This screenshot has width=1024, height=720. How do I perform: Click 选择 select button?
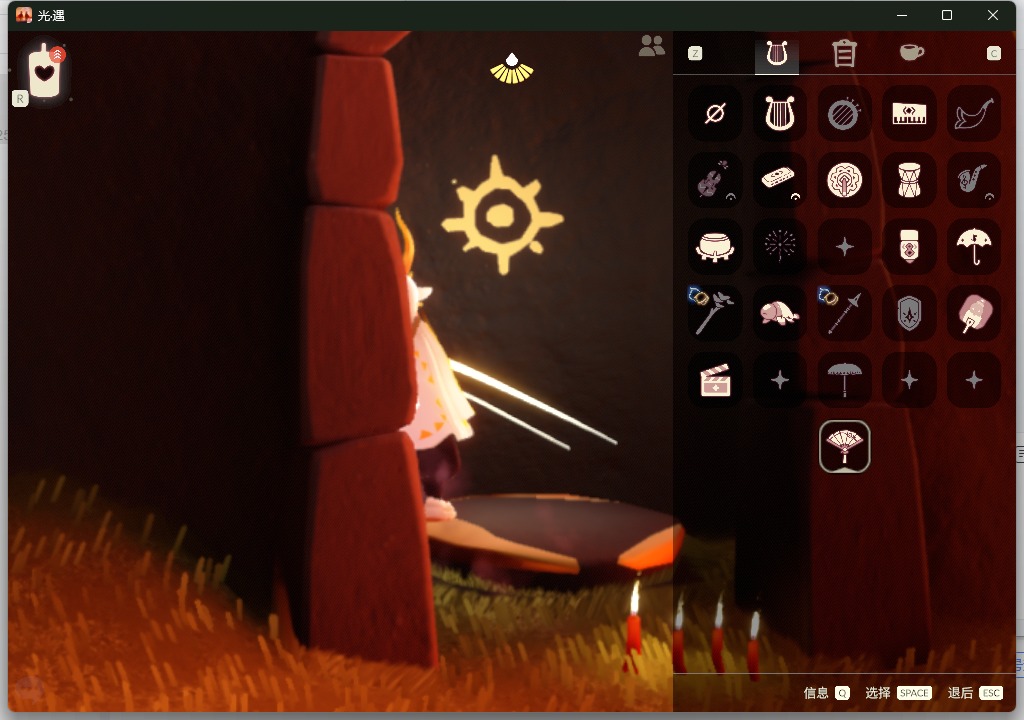[878, 693]
